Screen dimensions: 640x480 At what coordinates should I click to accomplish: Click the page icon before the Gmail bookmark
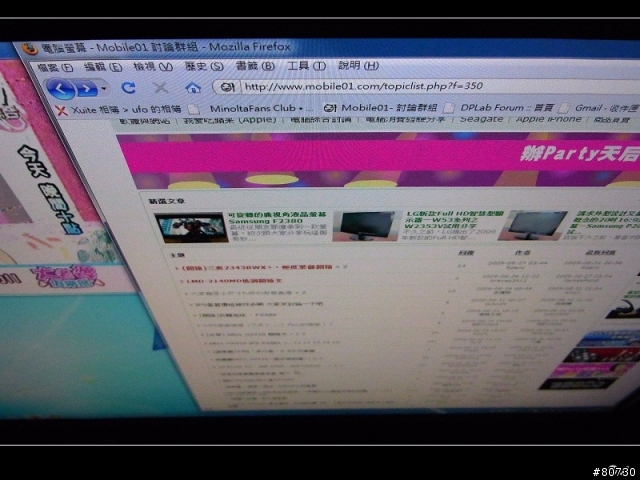point(564,108)
